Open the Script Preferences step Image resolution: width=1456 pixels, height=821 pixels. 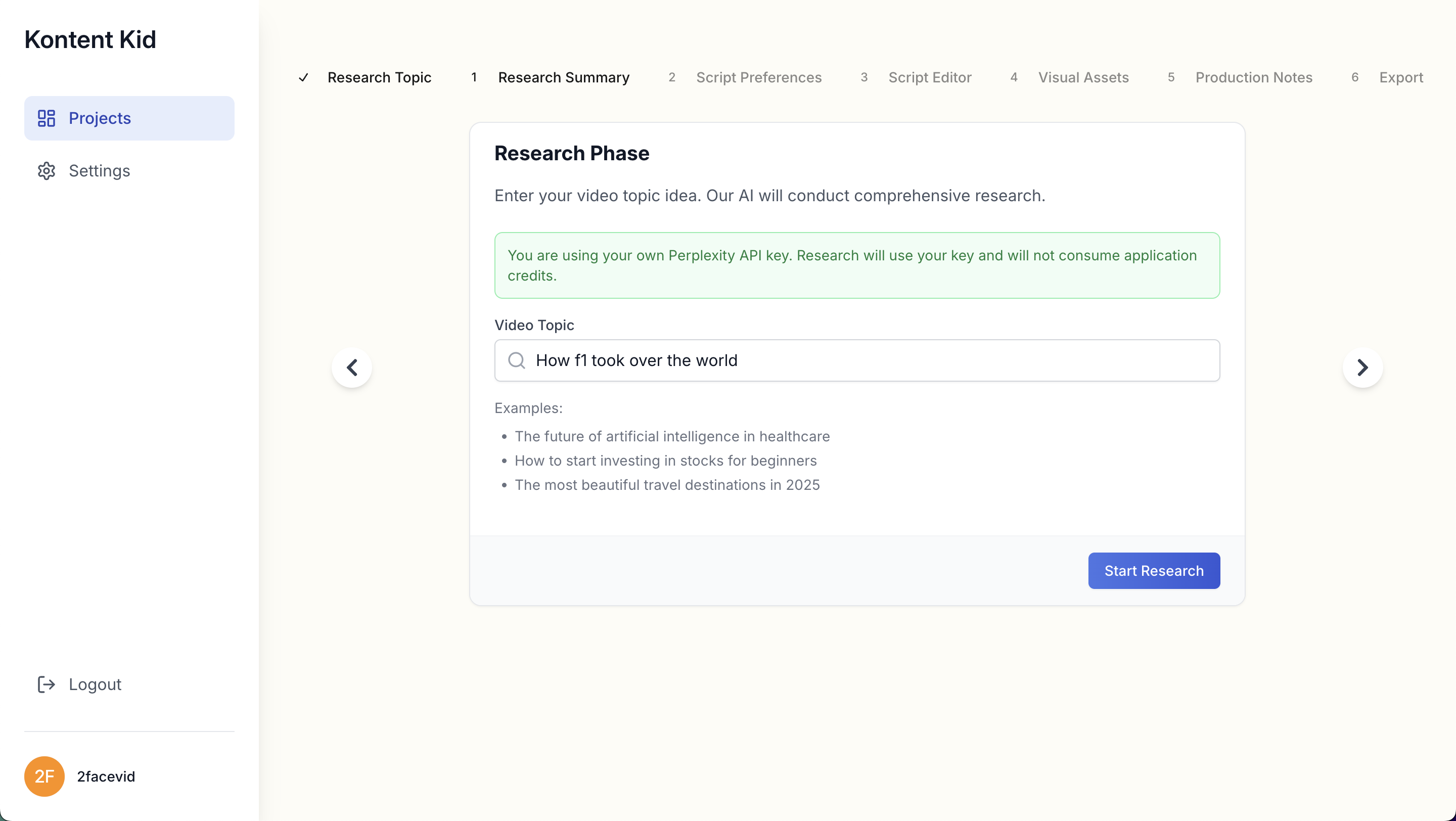(x=758, y=77)
